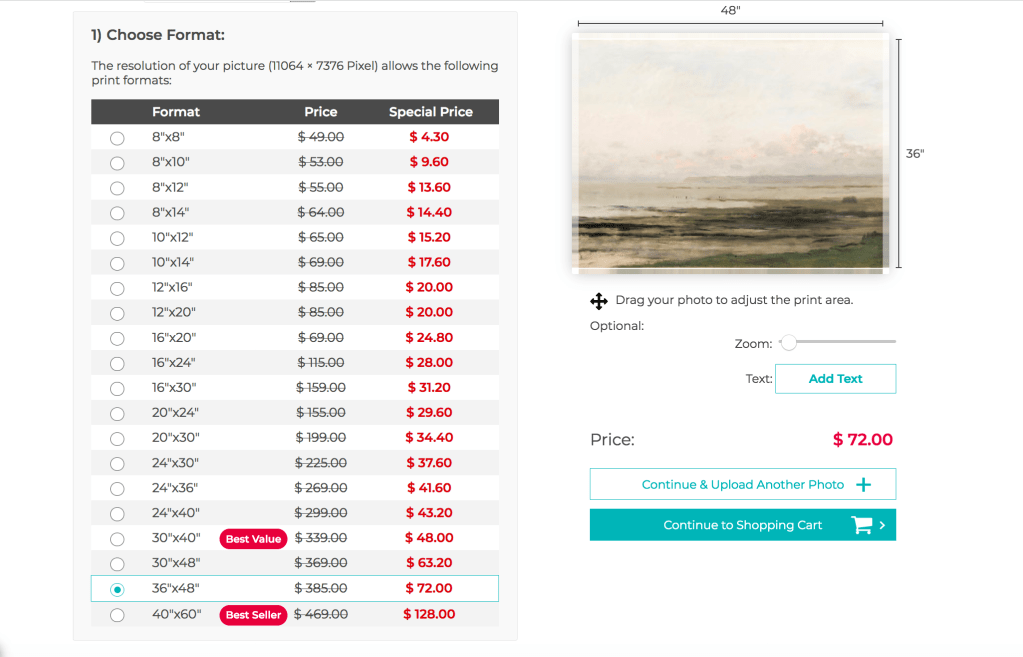1023x657 pixels.
Task: Click the drag-move arrows icon
Action: pyautogui.click(x=600, y=301)
